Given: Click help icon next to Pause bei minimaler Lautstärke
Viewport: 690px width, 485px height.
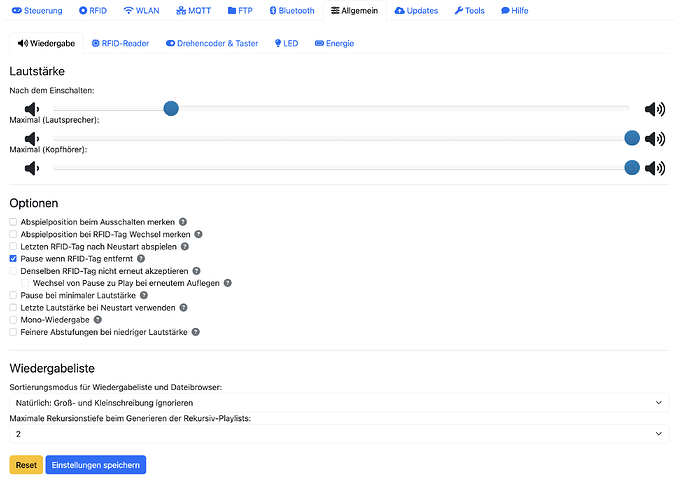Looking at the screenshot, I should point(144,295).
